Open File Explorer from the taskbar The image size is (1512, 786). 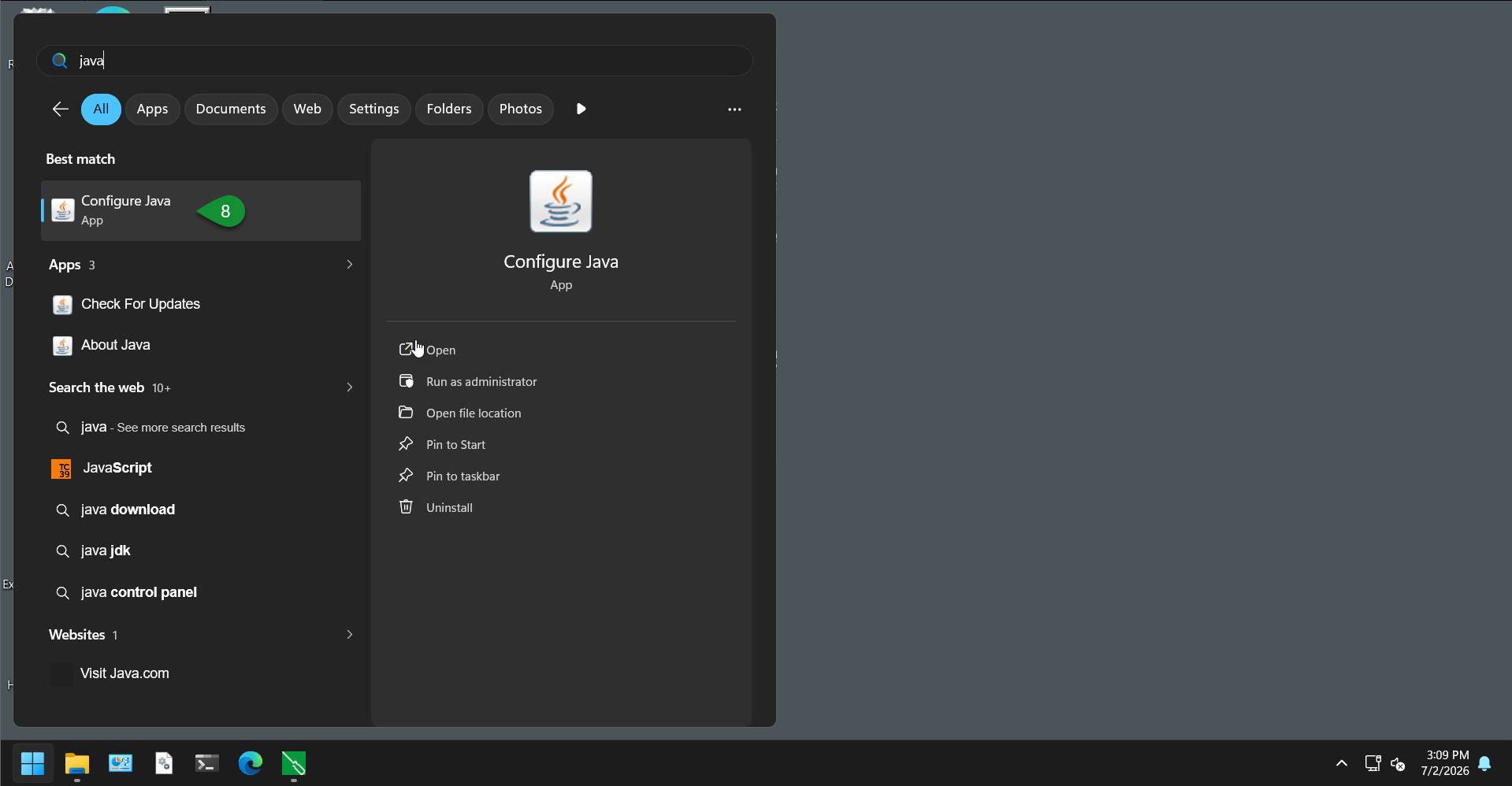77,763
